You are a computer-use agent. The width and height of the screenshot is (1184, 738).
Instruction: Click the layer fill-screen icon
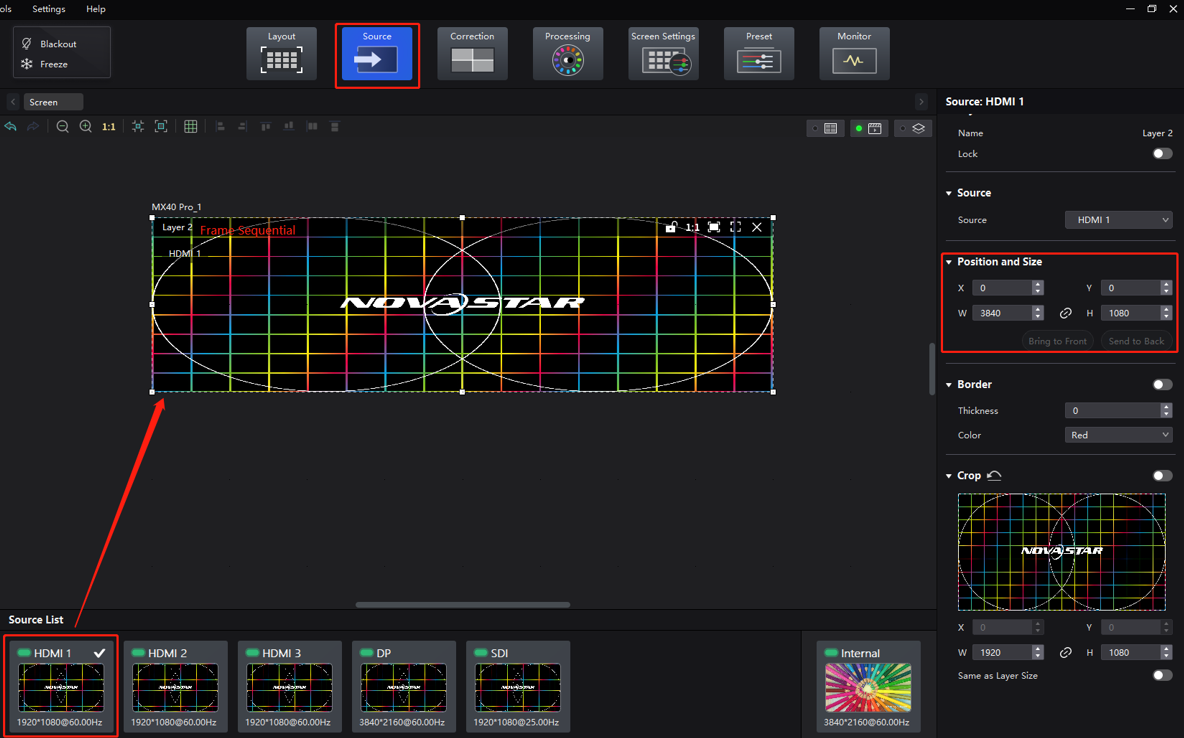(714, 227)
